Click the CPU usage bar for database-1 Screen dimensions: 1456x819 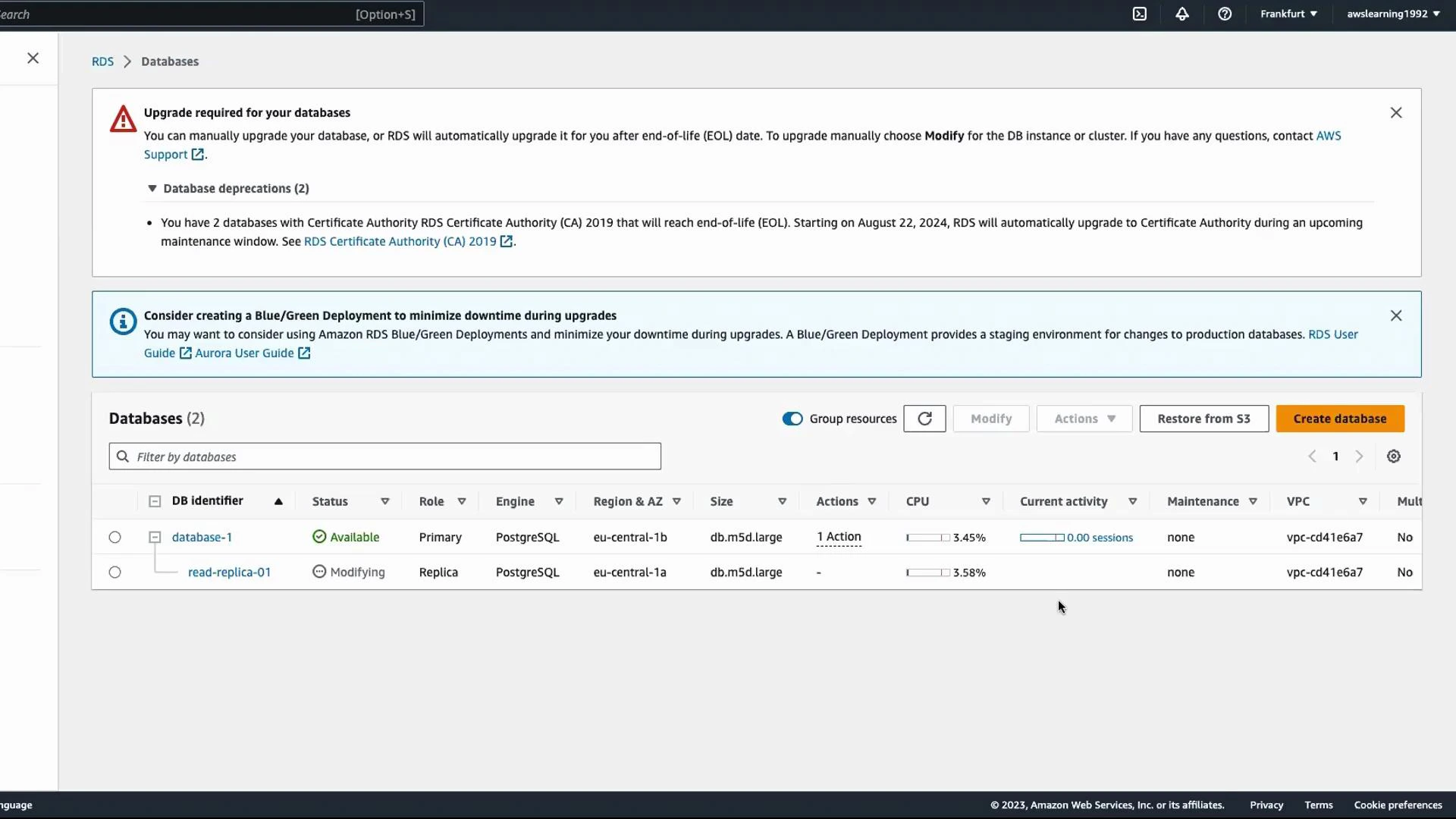pos(927,538)
